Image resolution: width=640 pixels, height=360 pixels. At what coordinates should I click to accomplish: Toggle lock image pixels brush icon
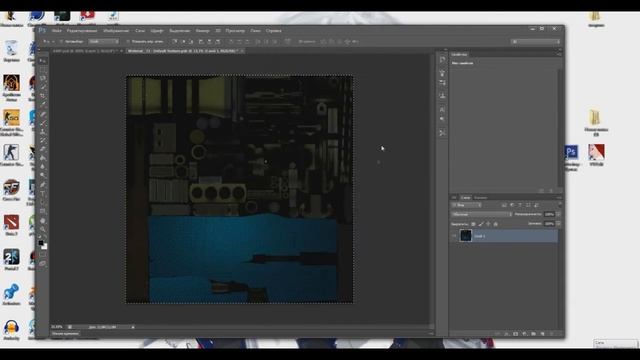coord(481,224)
